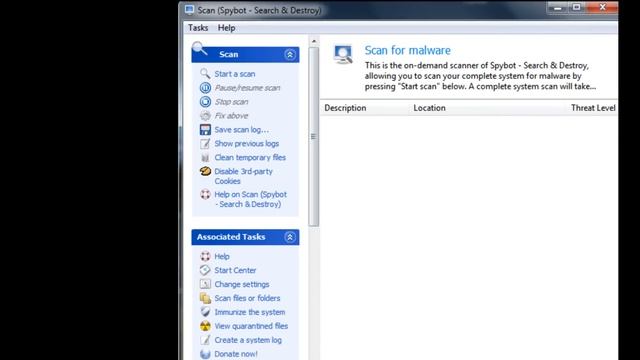Click the sidebar vertical scrollbar thumb
This screenshot has width=640, height=360.
pyautogui.click(x=313, y=136)
